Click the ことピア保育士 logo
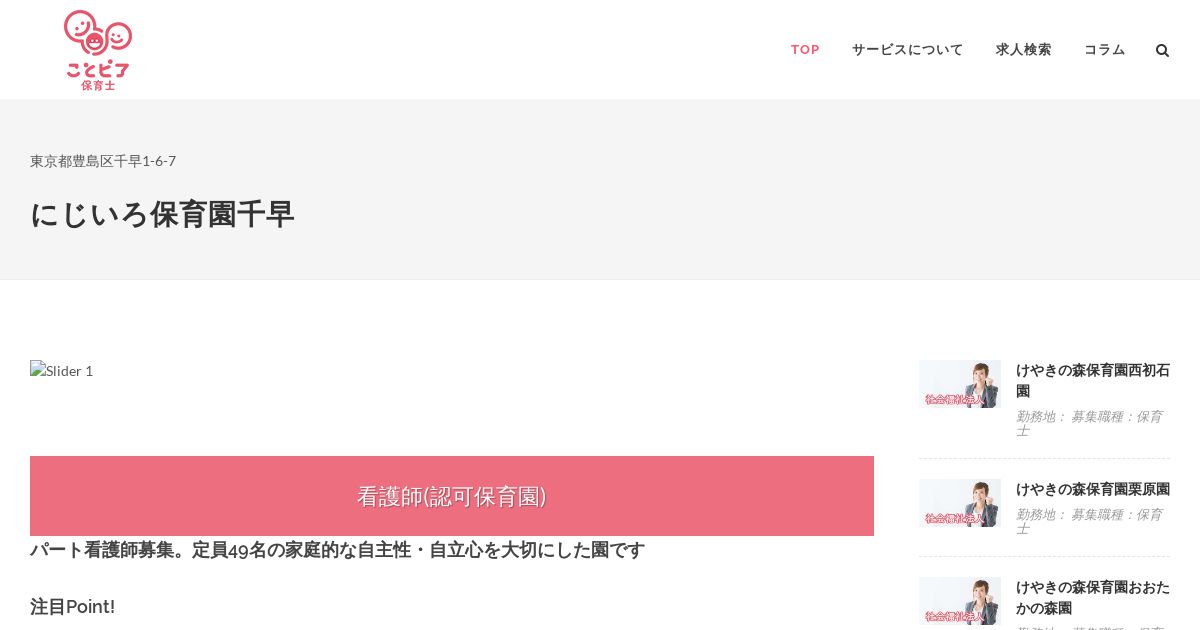The image size is (1200, 630). (98, 50)
